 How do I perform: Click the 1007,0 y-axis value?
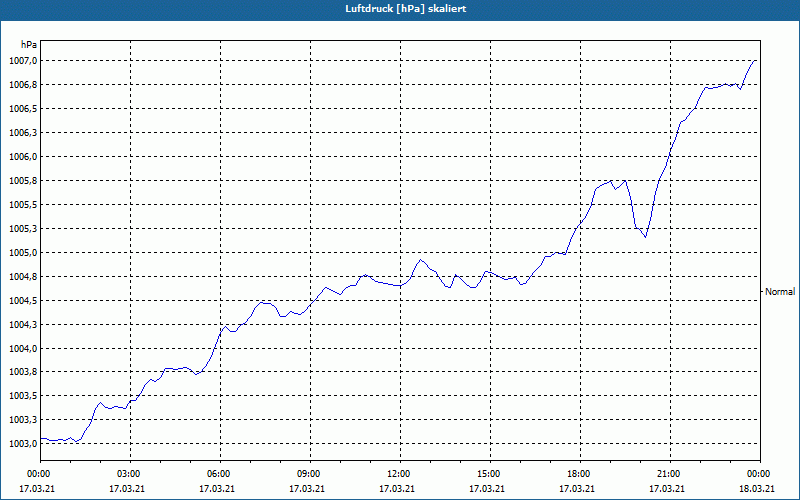click(x=23, y=61)
